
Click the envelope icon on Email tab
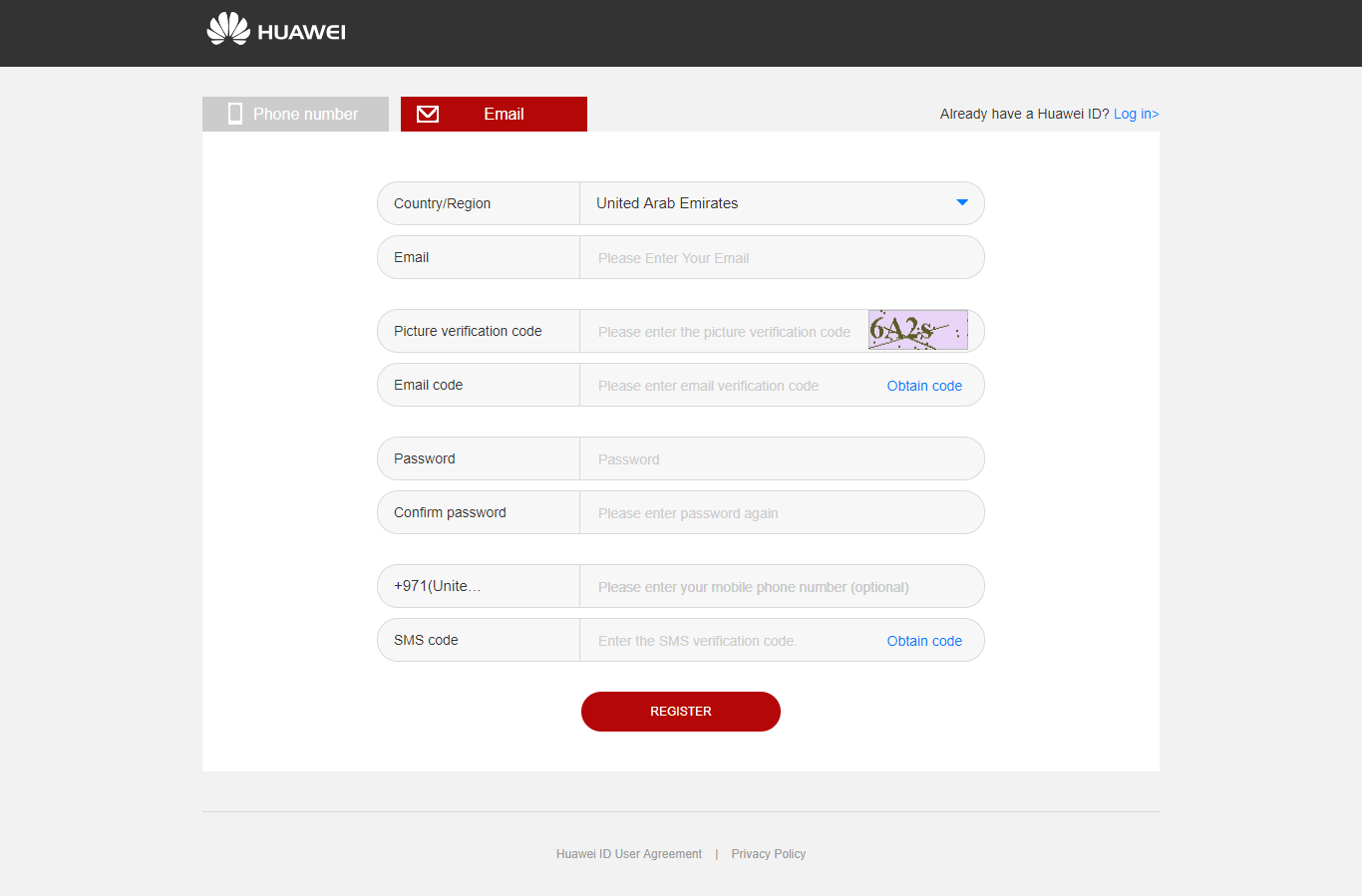coord(428,114)
